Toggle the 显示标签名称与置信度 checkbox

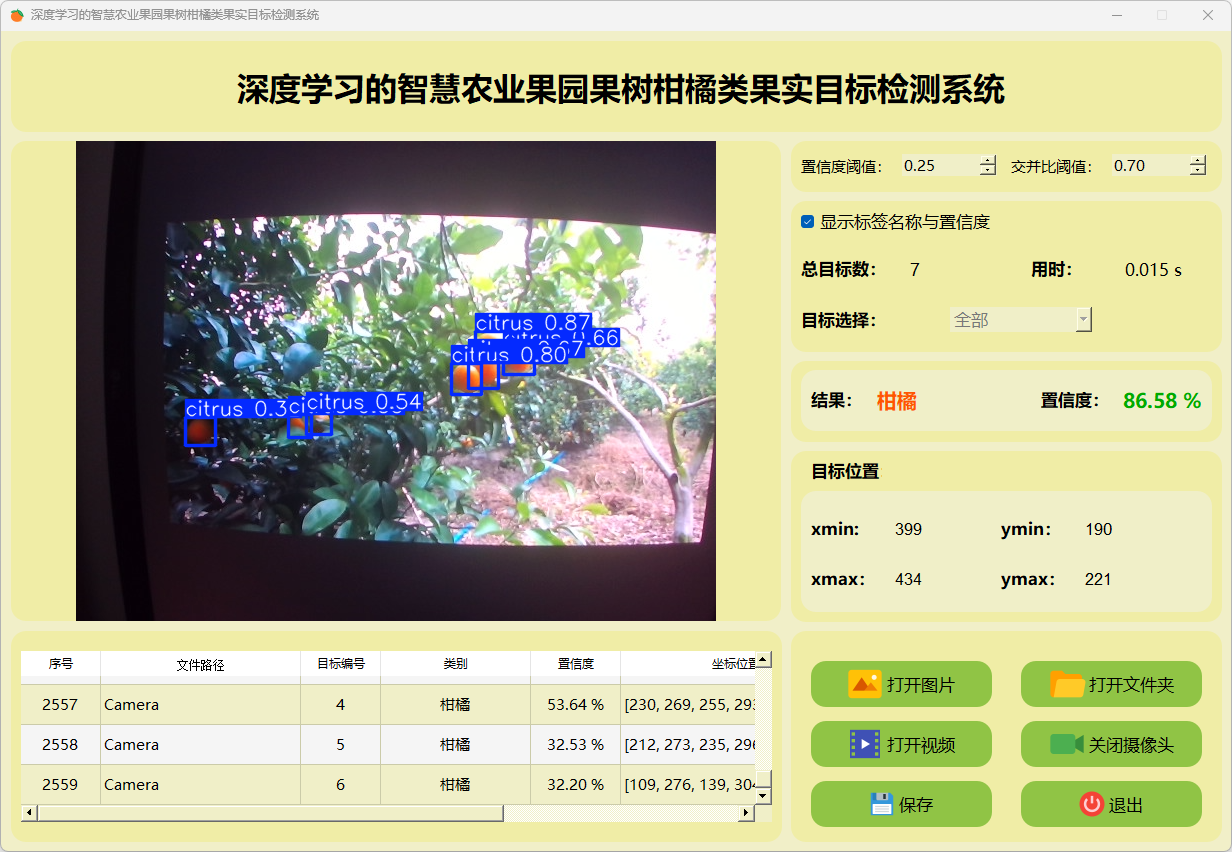(x=808, y=222)
